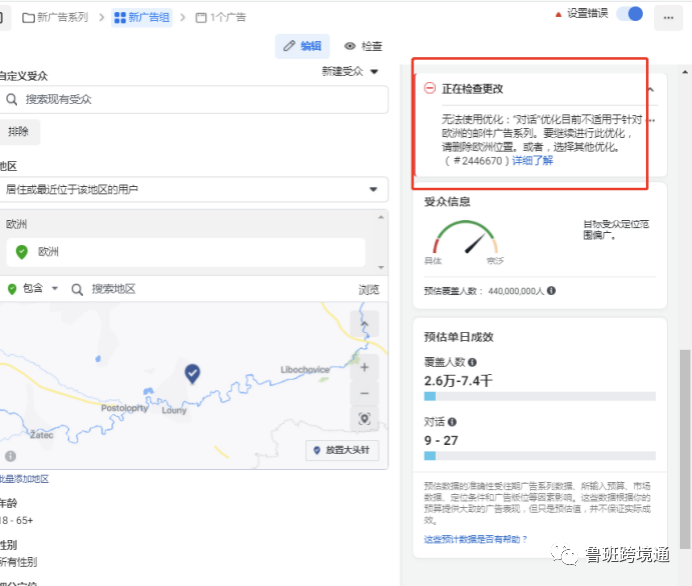Click the map locate-me button
Image resolution: width=692 pixels, height=586 pixels.
pos(365,418)
